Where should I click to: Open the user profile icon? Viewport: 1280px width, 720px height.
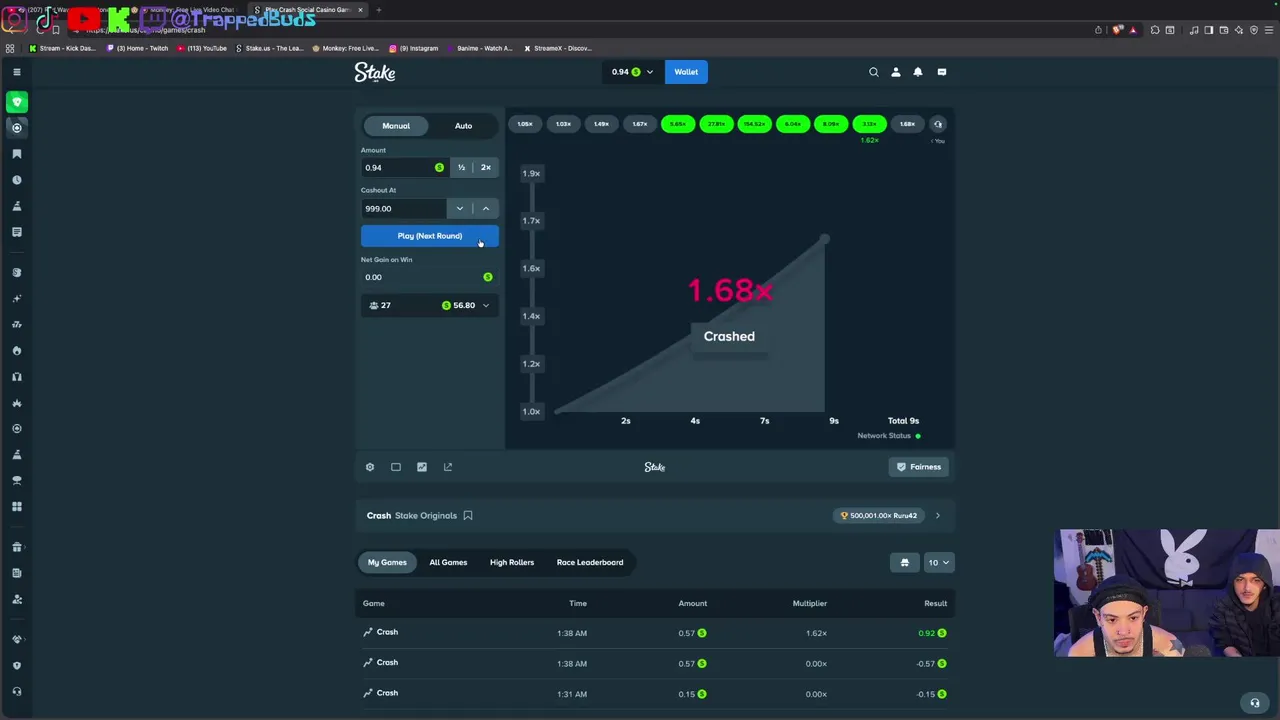(x=896, y=72)
